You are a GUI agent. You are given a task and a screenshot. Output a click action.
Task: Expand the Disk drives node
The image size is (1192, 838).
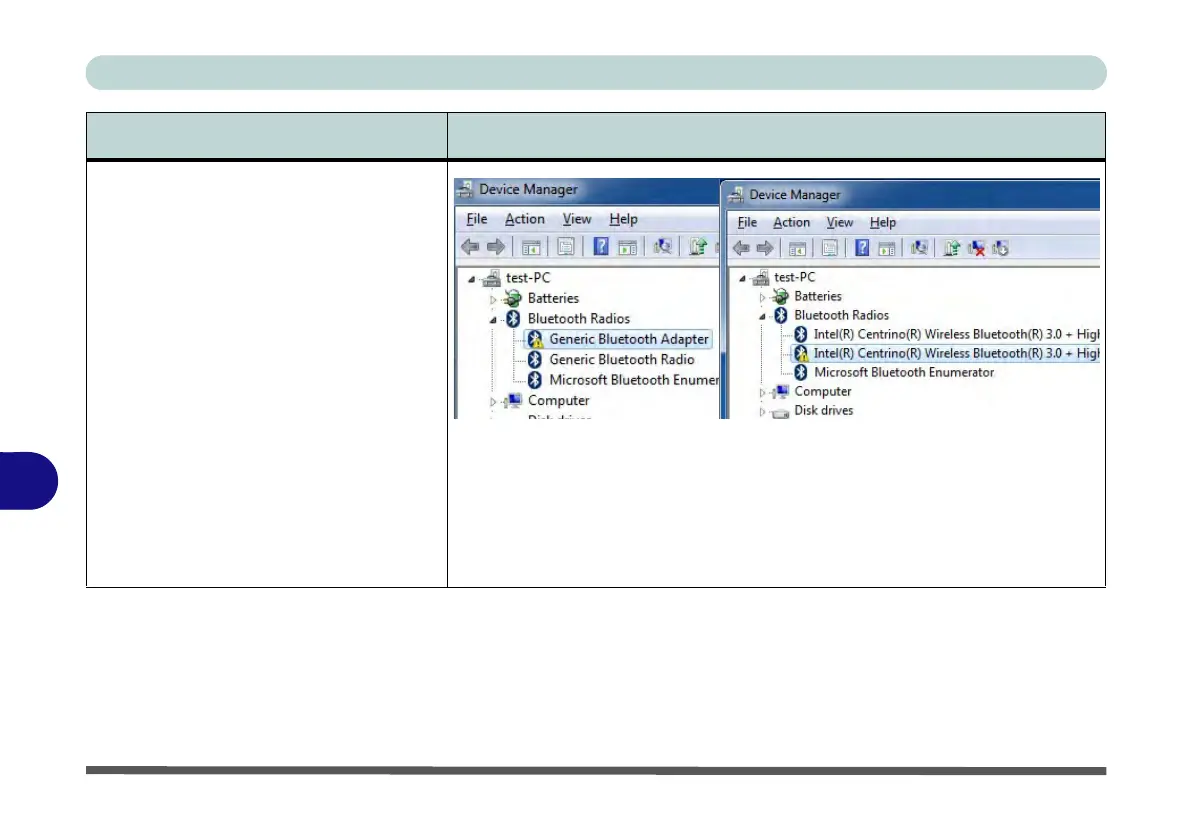coord(762,411)
